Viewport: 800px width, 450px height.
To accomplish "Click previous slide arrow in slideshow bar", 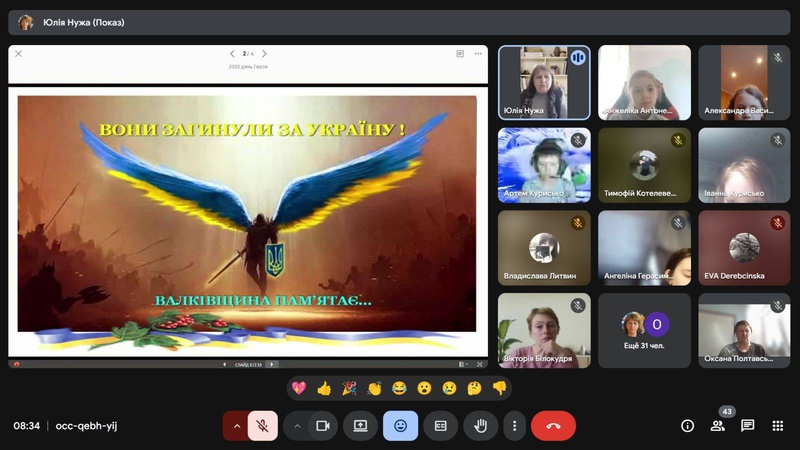I will 224,364.
